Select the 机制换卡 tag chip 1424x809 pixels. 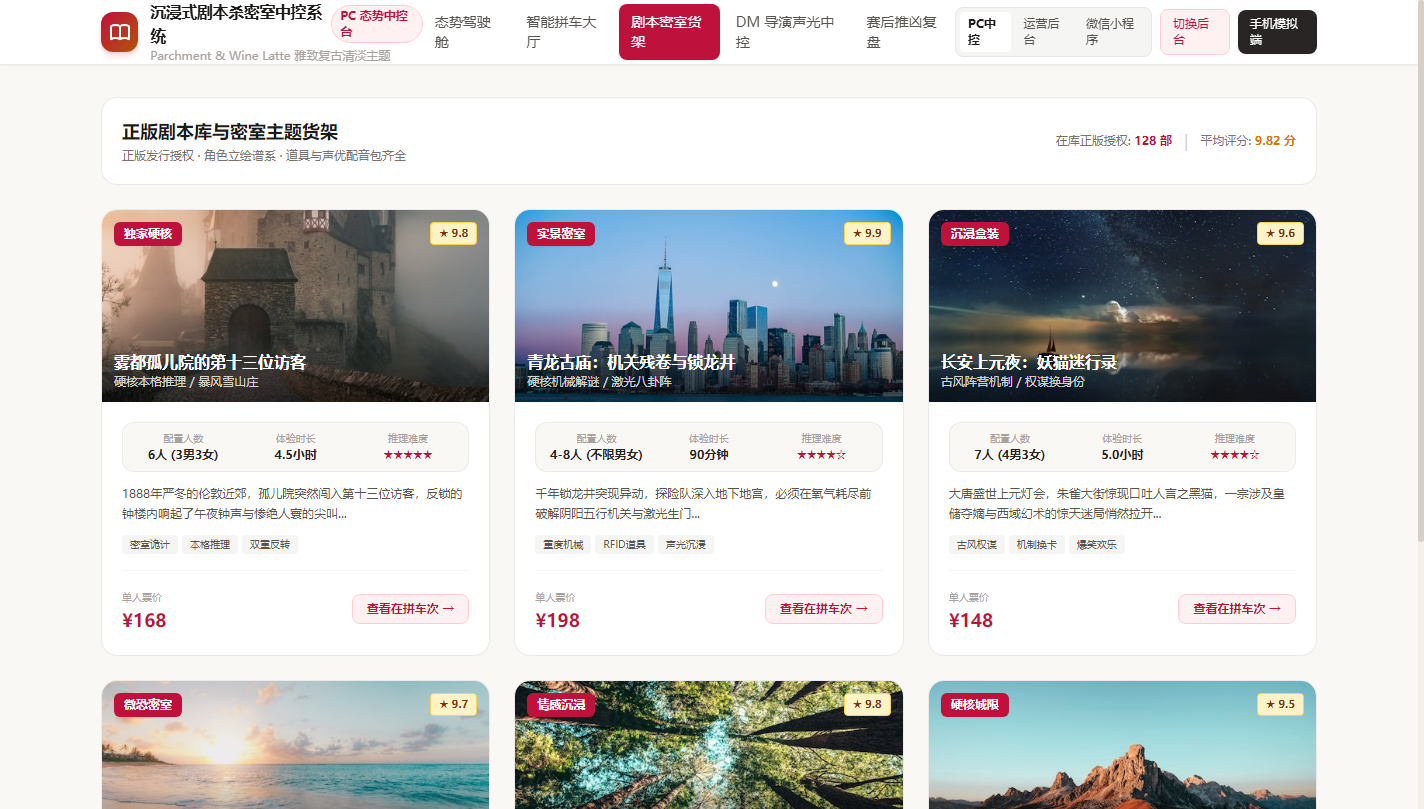coord(1037,545)
